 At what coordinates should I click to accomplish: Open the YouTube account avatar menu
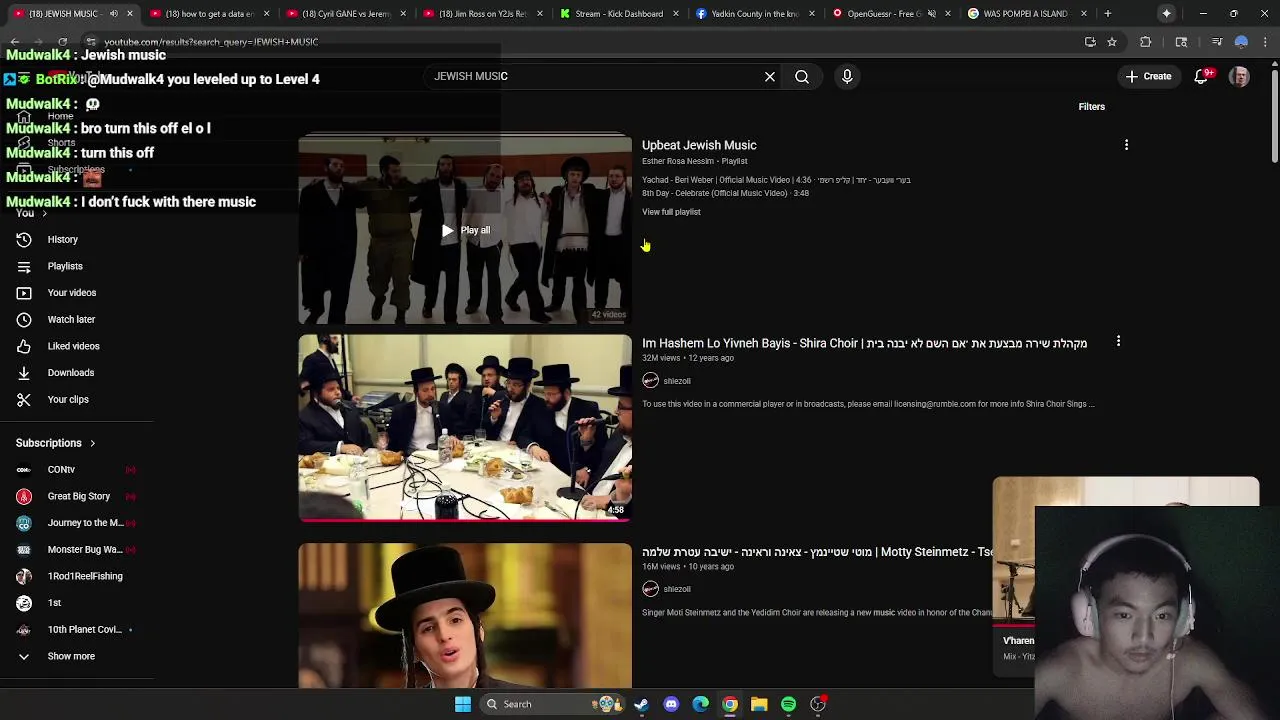pos(1239,76)
